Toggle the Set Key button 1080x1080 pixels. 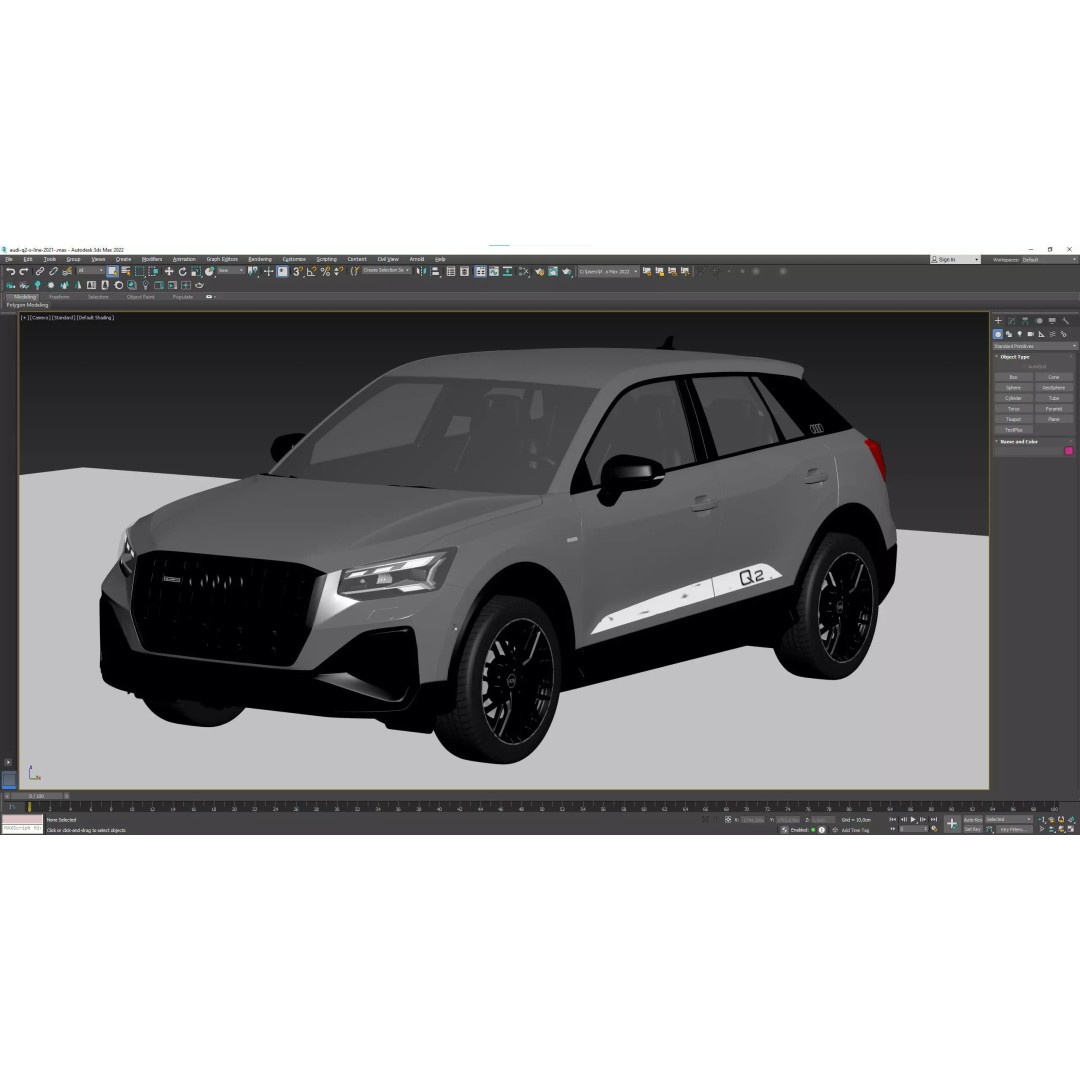coord(973,830)
